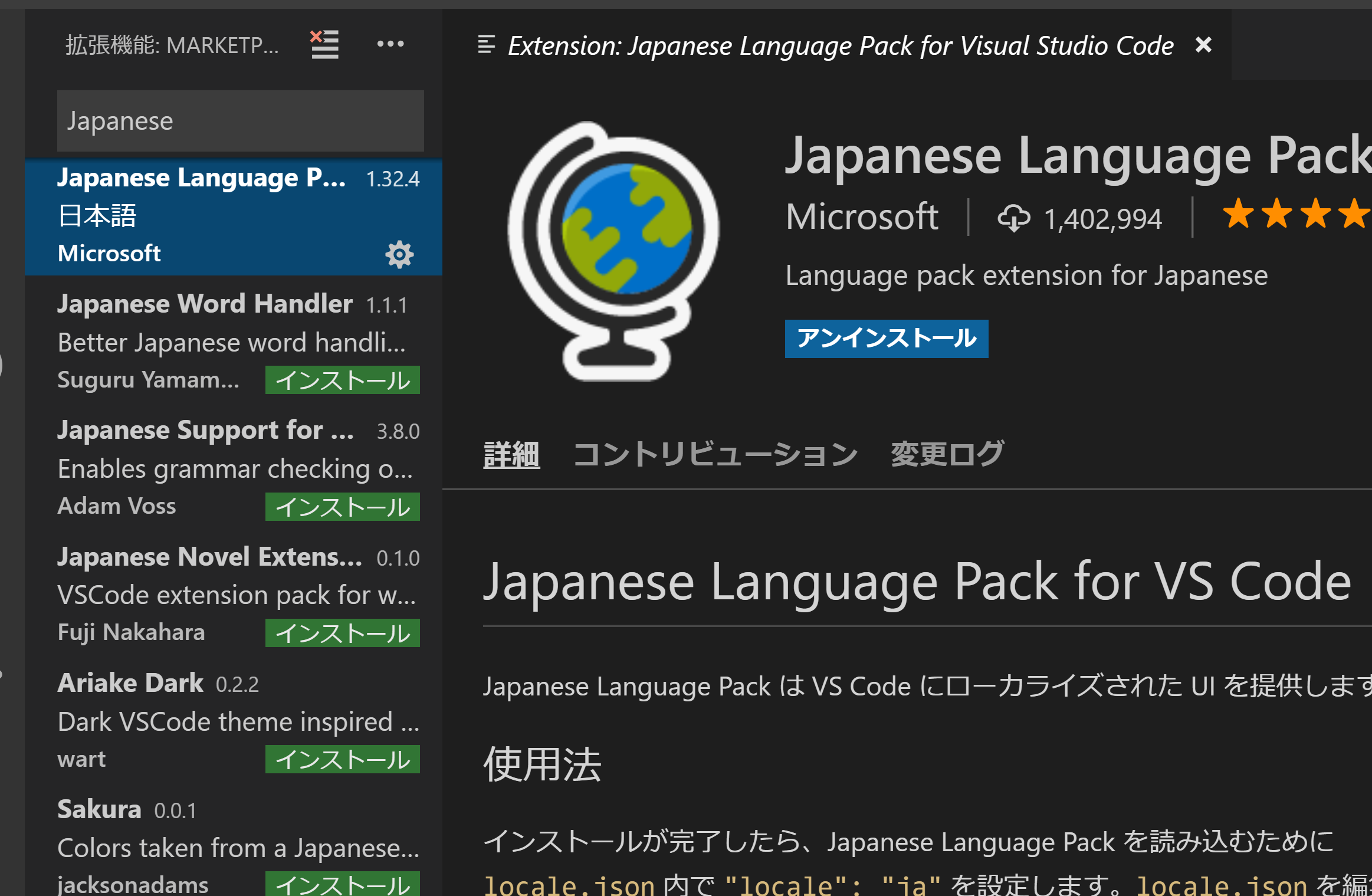The width and height of the screenshot is (1372, 896).
Task: Click version 3.8.0 of Japanese Support
Action: [x=398, y=432]
